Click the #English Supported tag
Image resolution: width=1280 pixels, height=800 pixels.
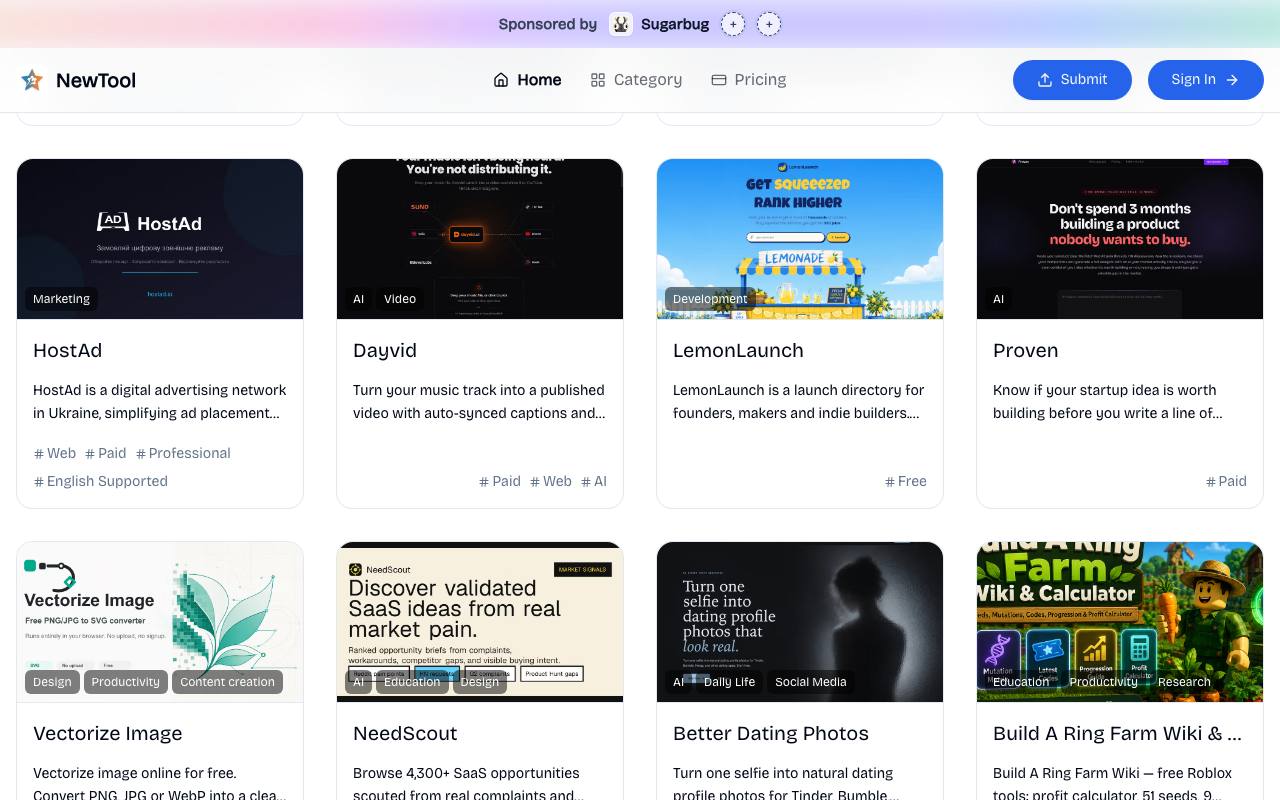[101, 481]
